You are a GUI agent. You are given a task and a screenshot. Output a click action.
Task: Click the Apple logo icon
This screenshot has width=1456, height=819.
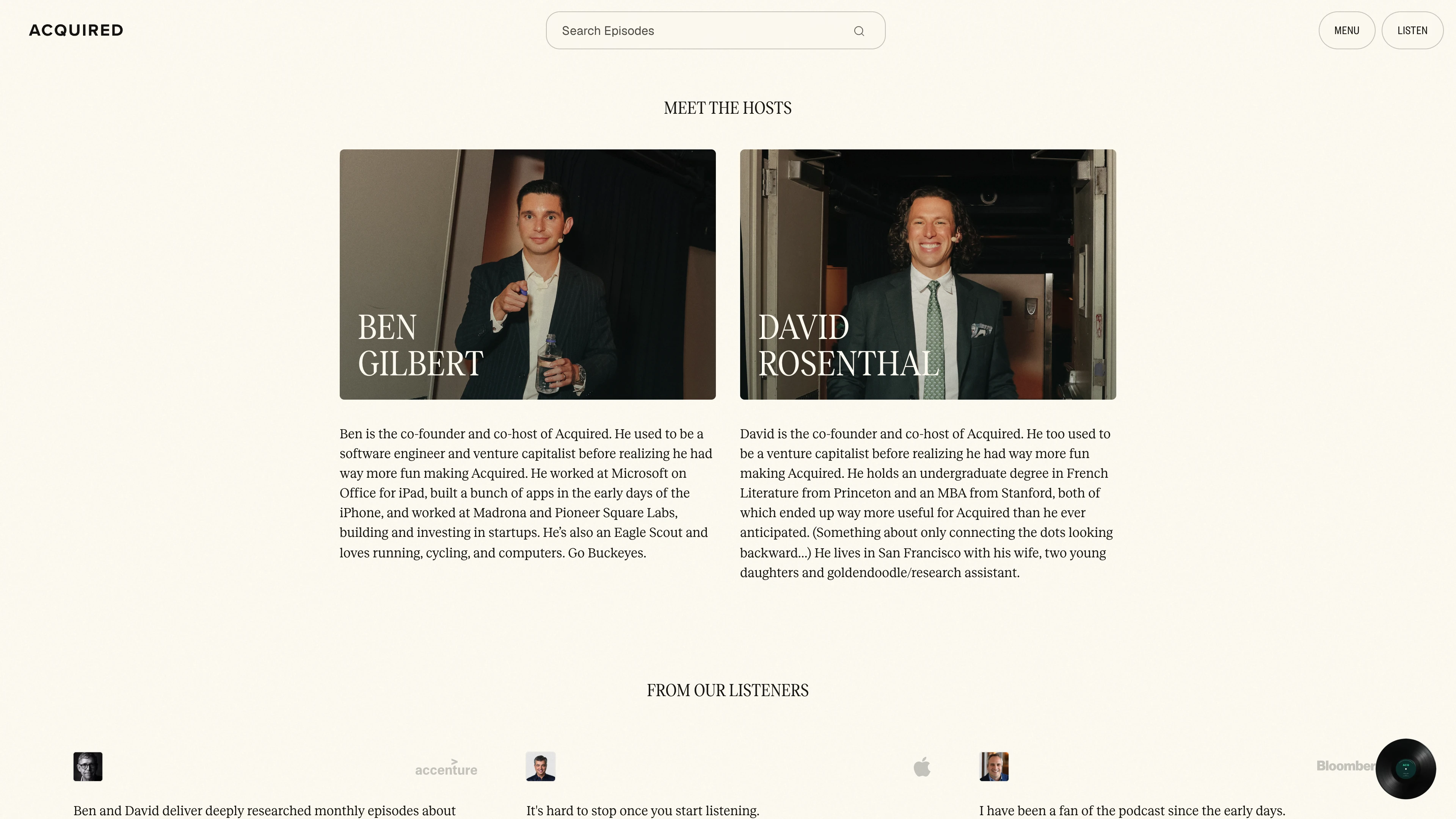922,767
